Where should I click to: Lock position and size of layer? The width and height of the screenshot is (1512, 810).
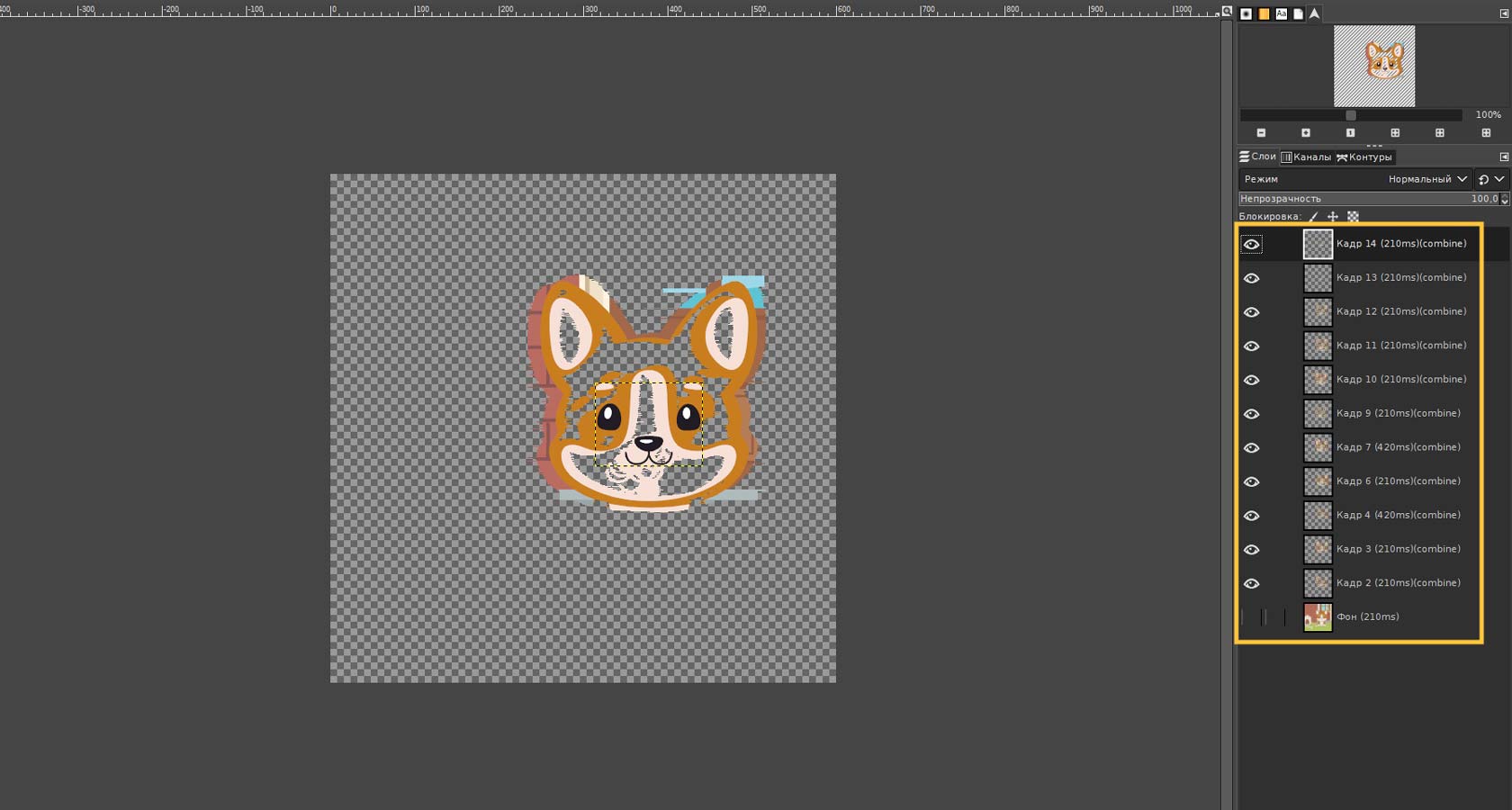pos(1333,217)
